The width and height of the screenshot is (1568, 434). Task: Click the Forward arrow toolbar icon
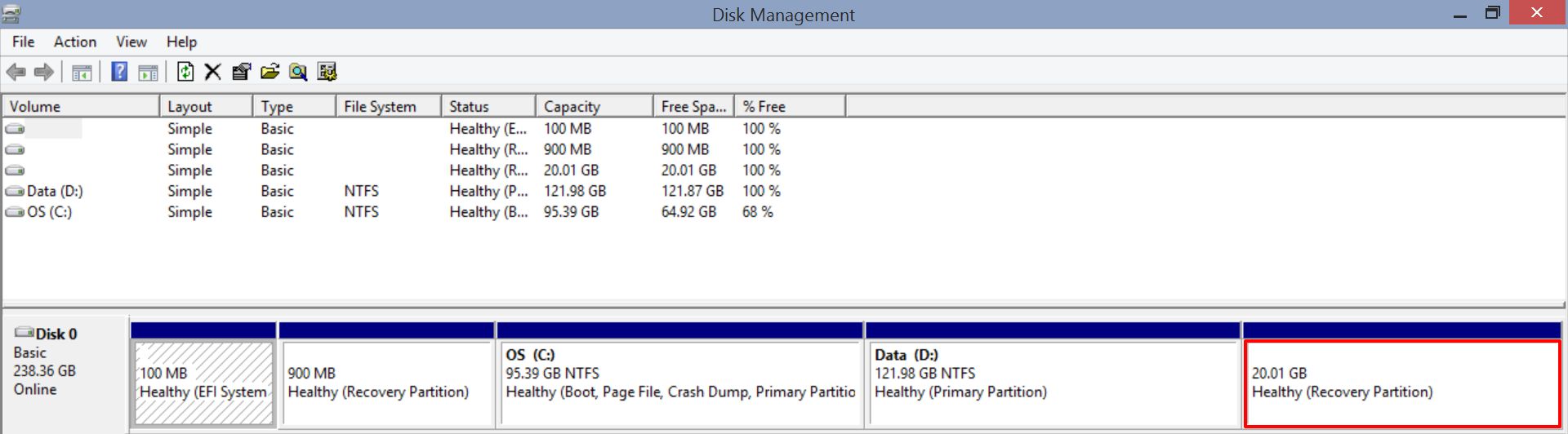44,72
